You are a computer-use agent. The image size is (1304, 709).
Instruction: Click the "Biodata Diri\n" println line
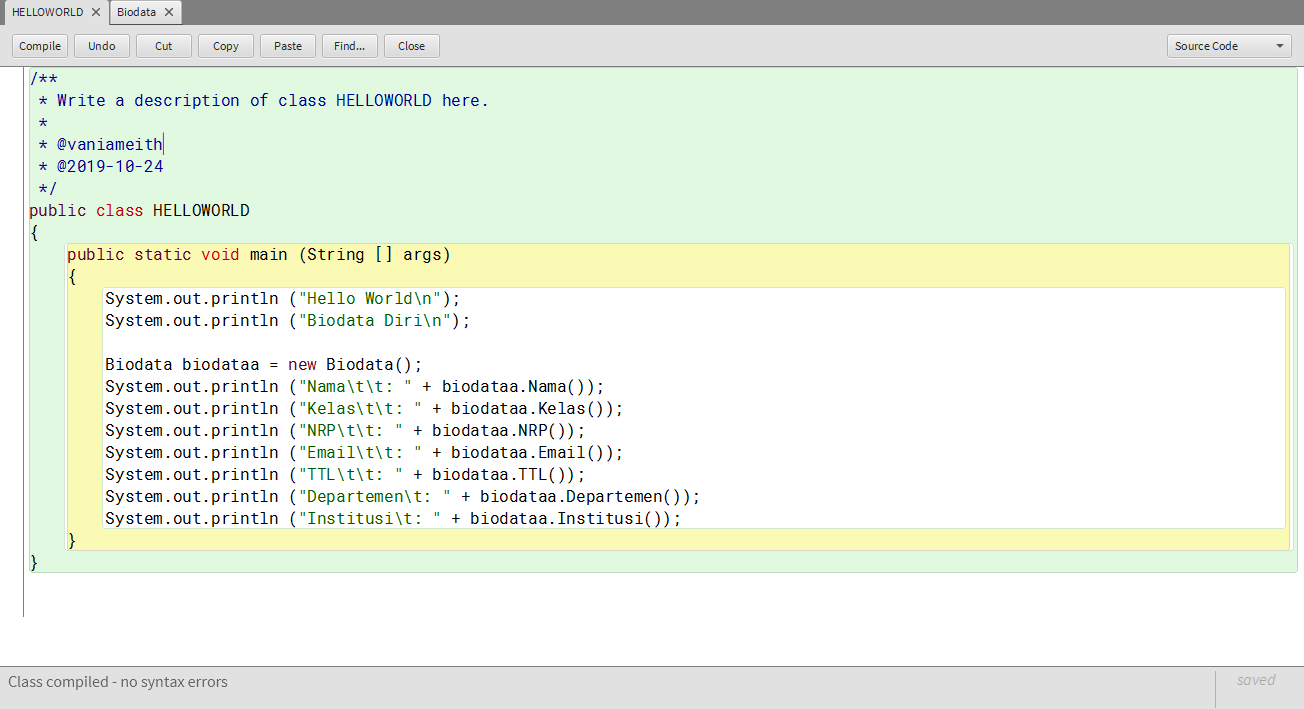[x=288, y=320]
